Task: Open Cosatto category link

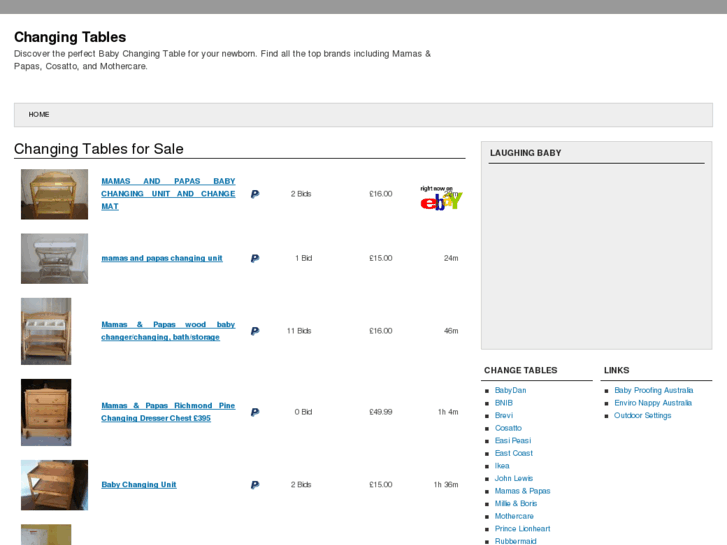Action: 508,428
